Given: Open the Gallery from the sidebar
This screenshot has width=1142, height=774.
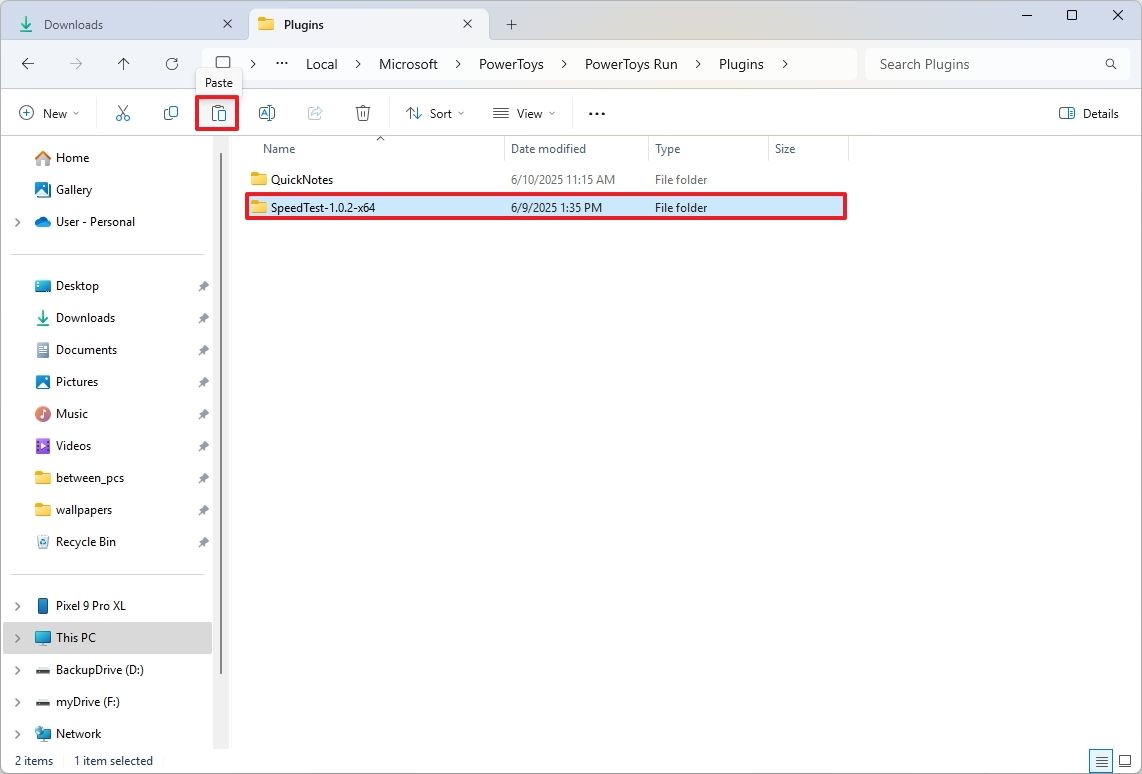Looking at the screenshot, I should click(x=73, y=189).
